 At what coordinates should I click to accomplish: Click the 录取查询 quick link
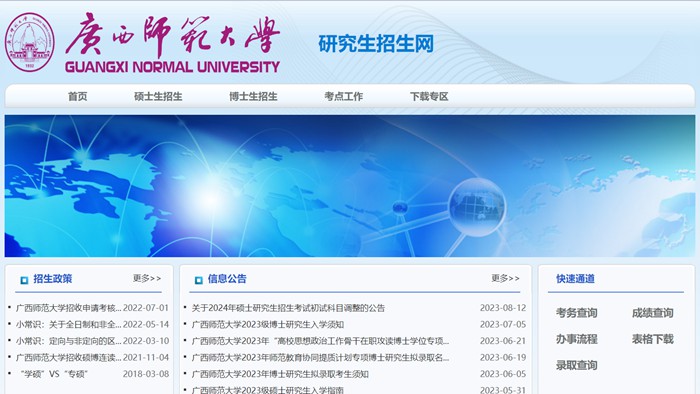point(576,365)
